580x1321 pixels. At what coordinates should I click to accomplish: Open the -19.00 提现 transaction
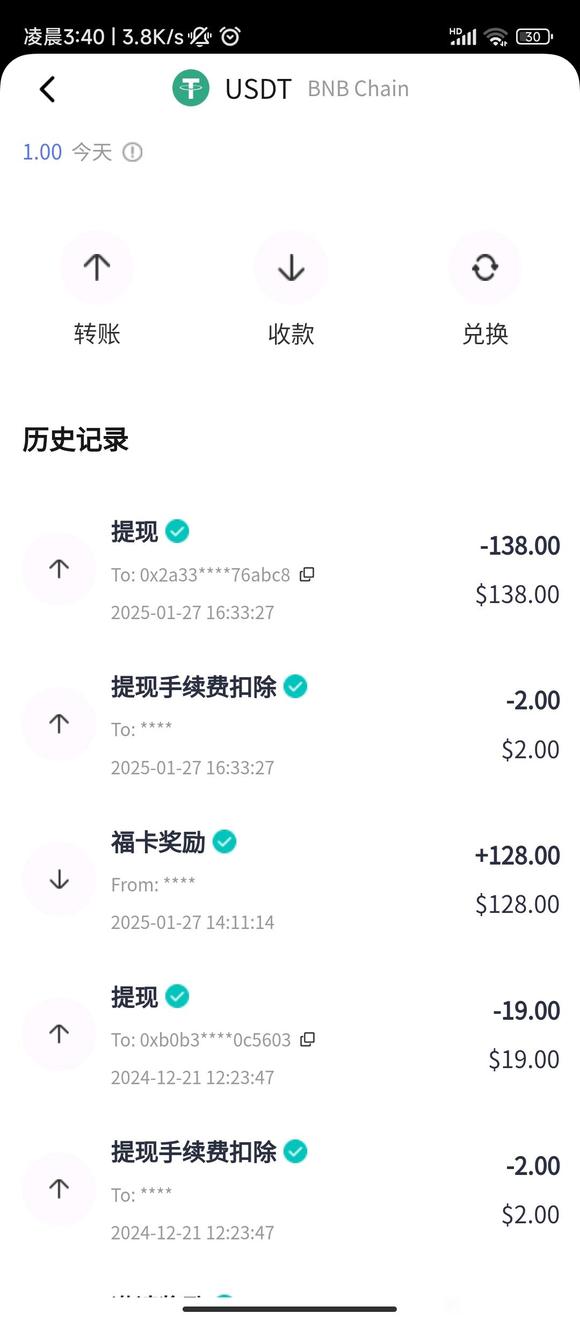coord(290,1035)
